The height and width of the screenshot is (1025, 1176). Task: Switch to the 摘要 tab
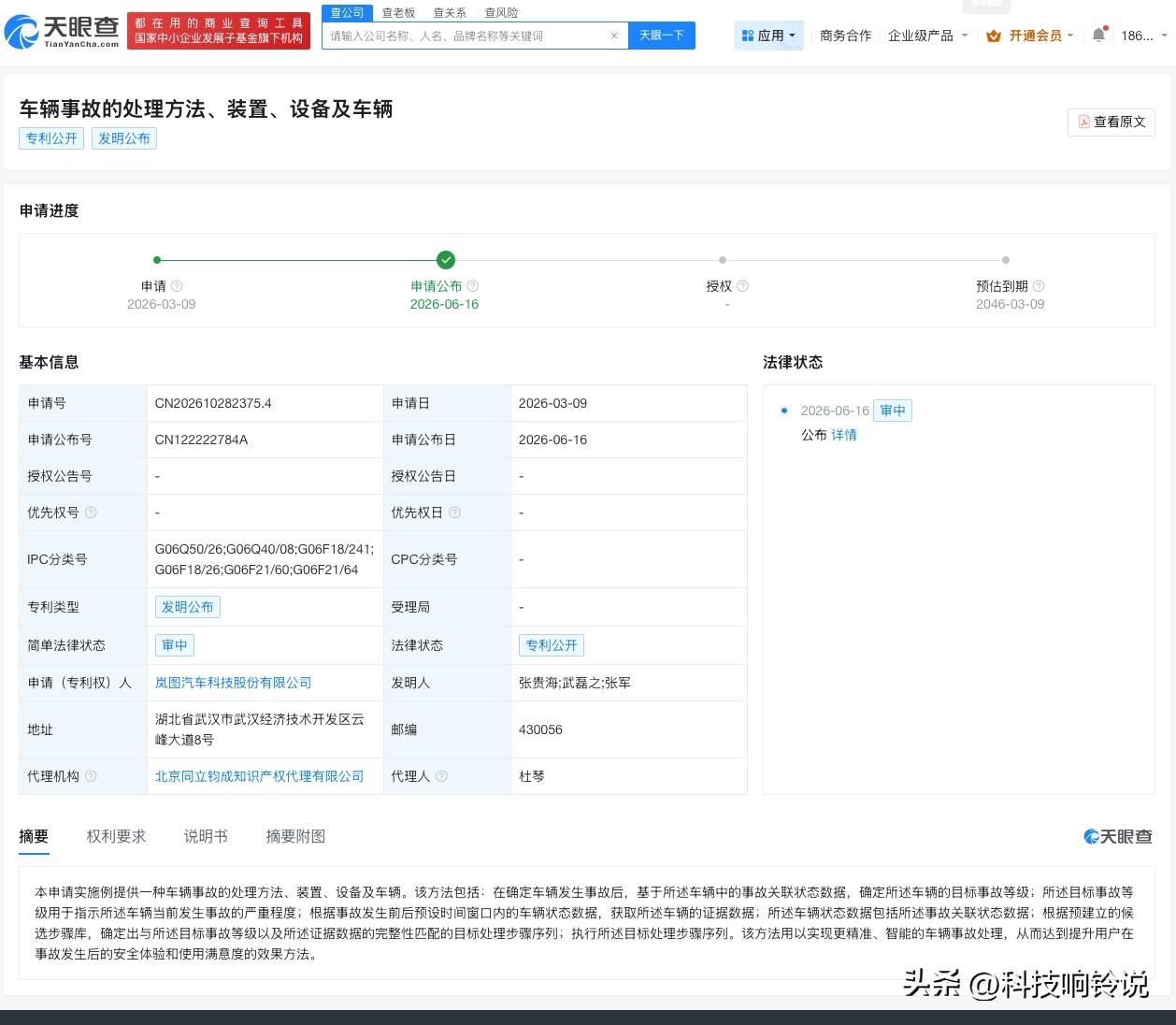(x=34, y=836)
